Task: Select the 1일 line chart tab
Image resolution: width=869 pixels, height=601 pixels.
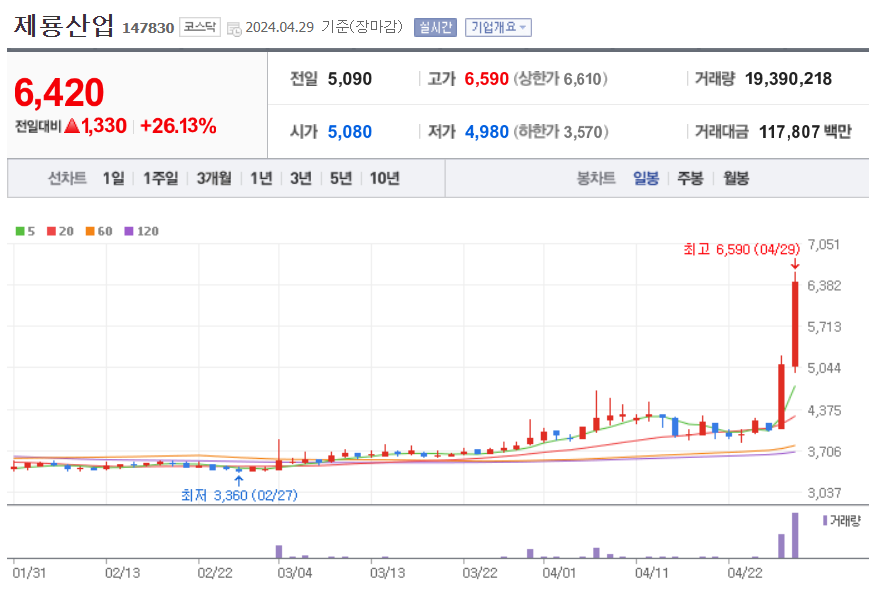Action: click(x=114, y=179)
